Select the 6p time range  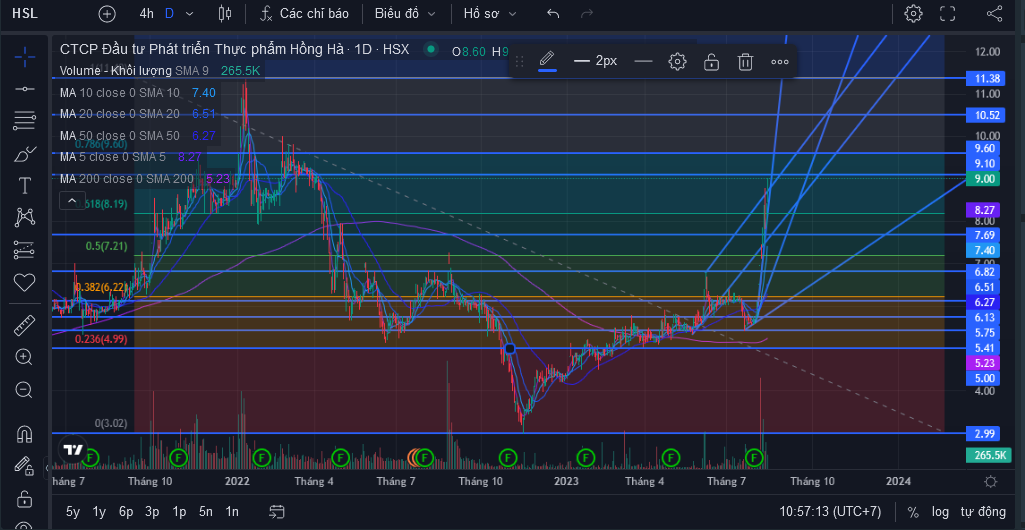coord(126,511)
